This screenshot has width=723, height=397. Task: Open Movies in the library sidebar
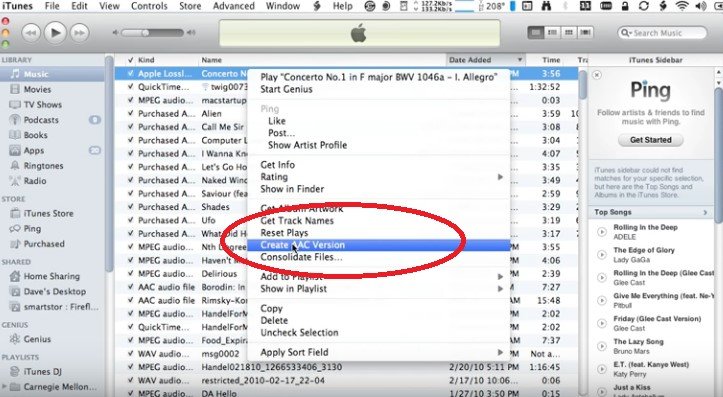[37, 89]
